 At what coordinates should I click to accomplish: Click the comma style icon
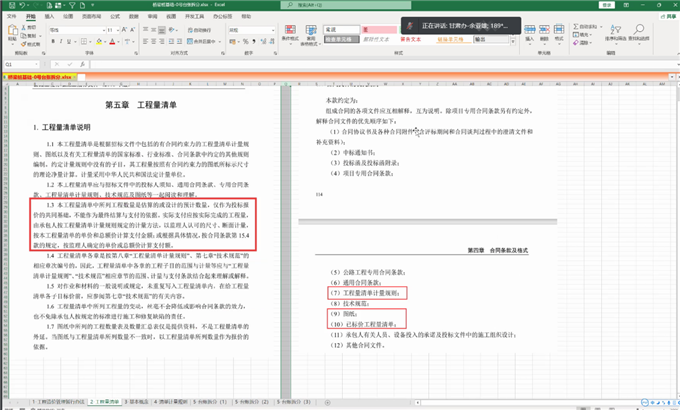coord(254,42)
